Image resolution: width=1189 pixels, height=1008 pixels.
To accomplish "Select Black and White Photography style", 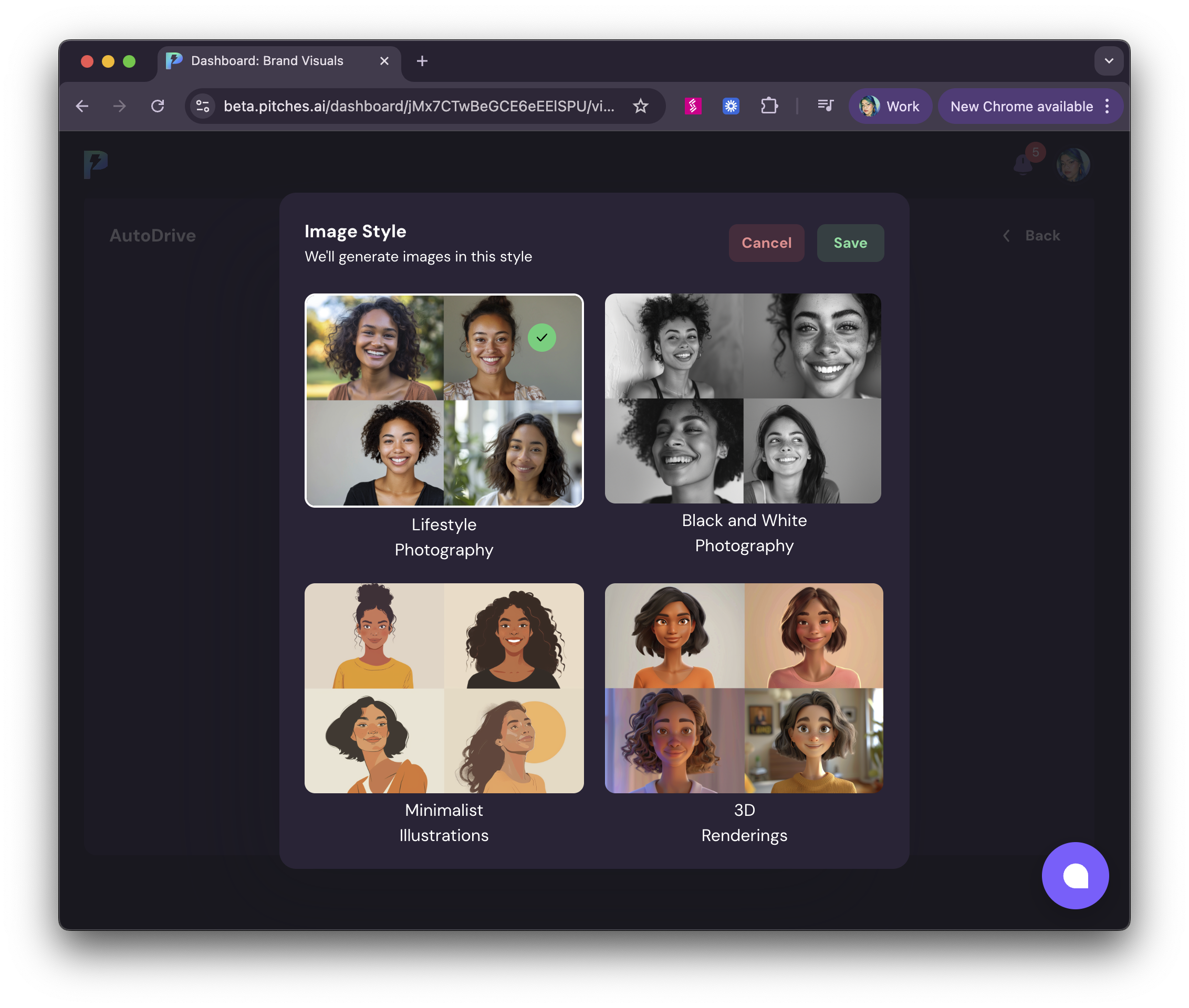I will coord(743,398).
